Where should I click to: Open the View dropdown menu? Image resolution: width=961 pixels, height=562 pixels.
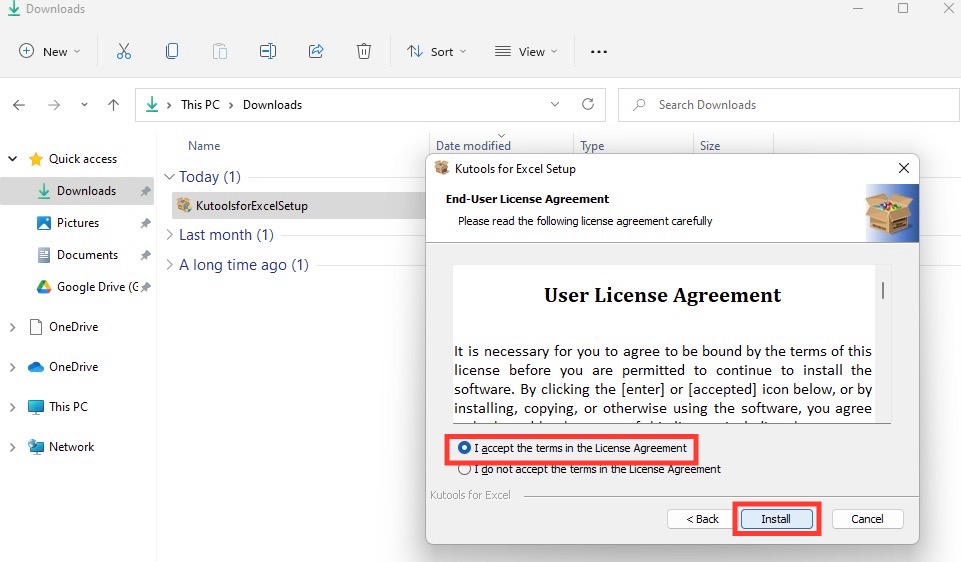click(x=526, y=51)
